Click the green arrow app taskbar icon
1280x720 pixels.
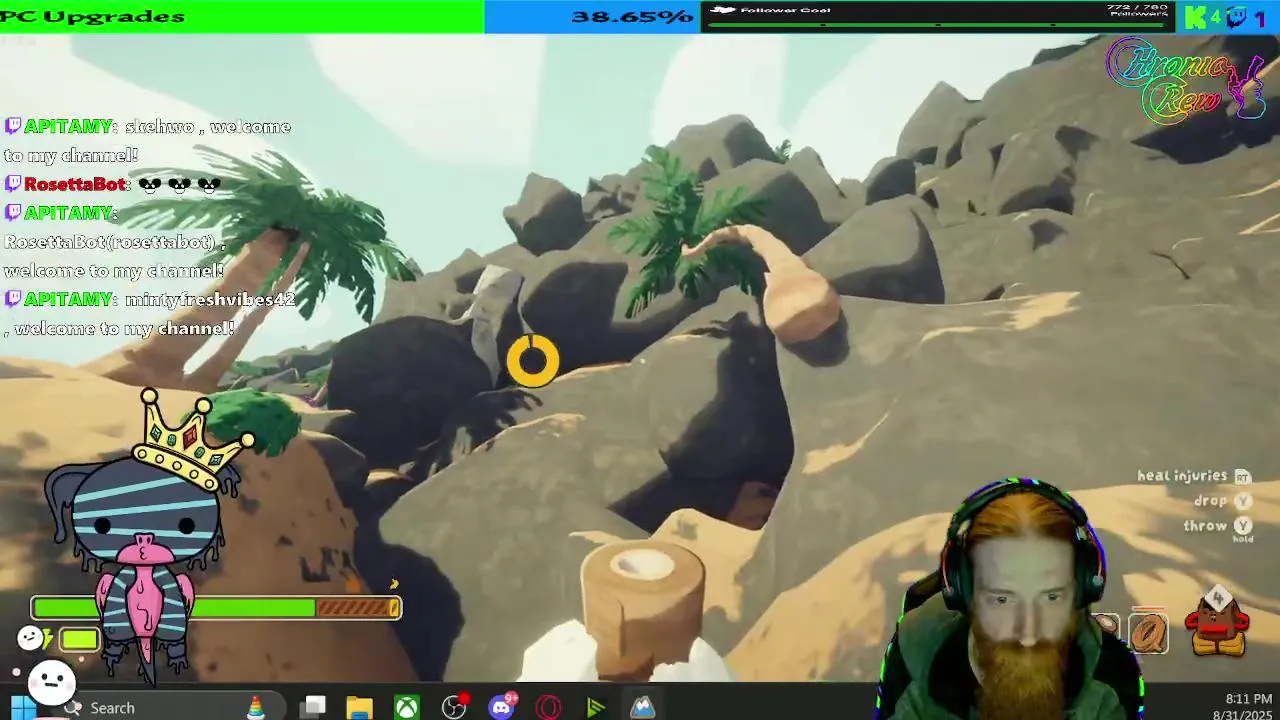coord(596,707)
